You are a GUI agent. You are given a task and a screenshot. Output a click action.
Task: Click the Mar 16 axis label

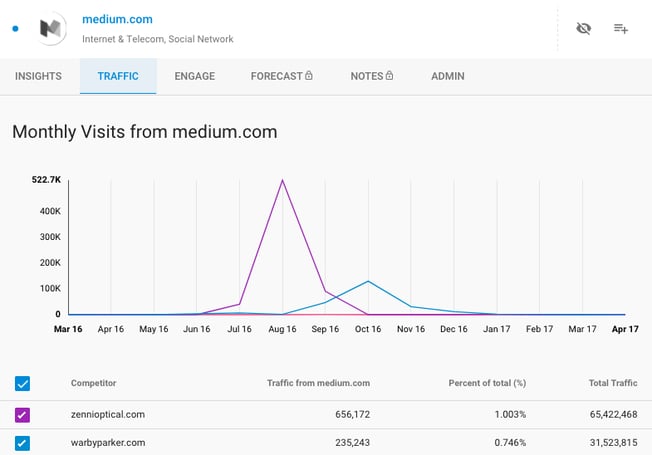coord(68,329)
